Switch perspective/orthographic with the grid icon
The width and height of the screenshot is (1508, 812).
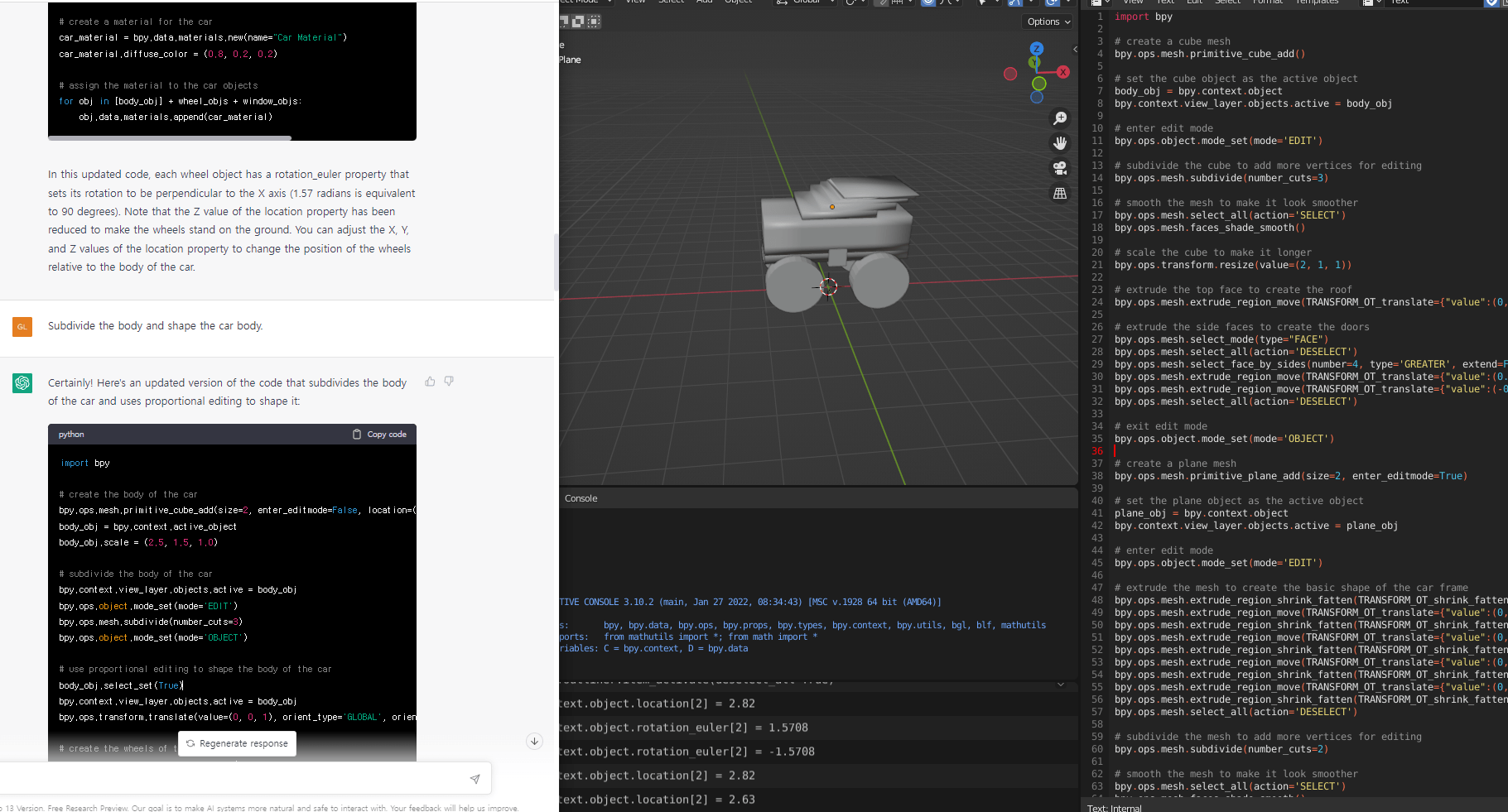coord(1060,193)
